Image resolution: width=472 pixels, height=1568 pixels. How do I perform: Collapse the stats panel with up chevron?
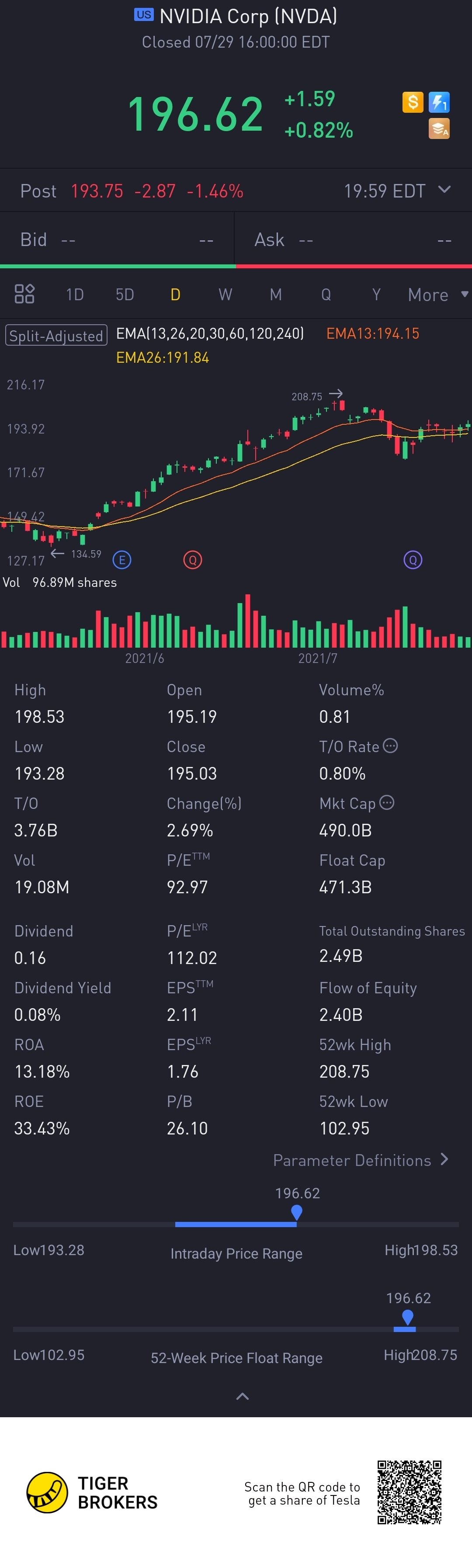coord(243,1396)
